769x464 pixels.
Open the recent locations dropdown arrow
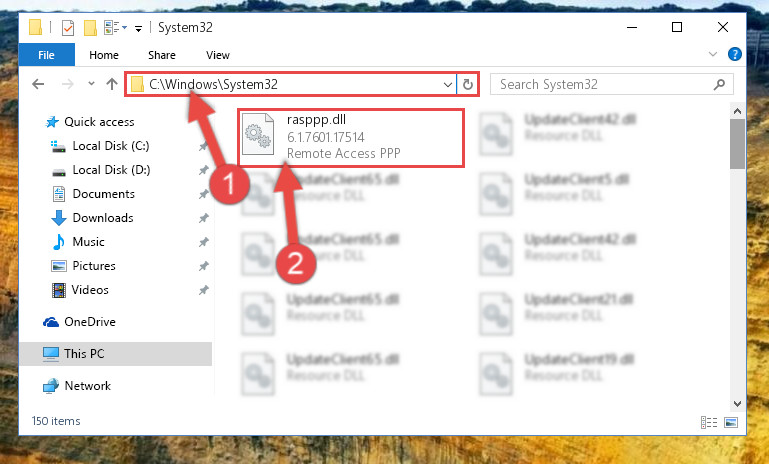pos(91,83)
